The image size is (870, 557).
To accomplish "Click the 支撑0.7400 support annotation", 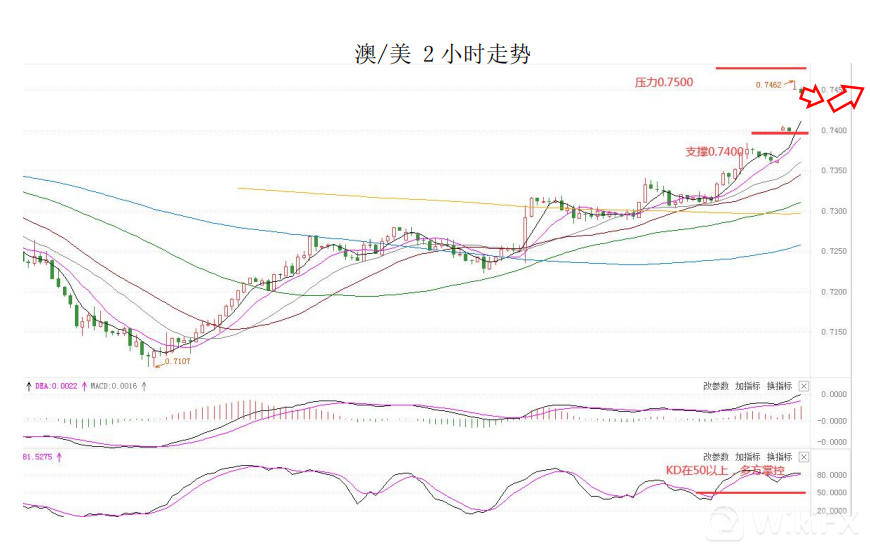I will (x=714, y=152).
